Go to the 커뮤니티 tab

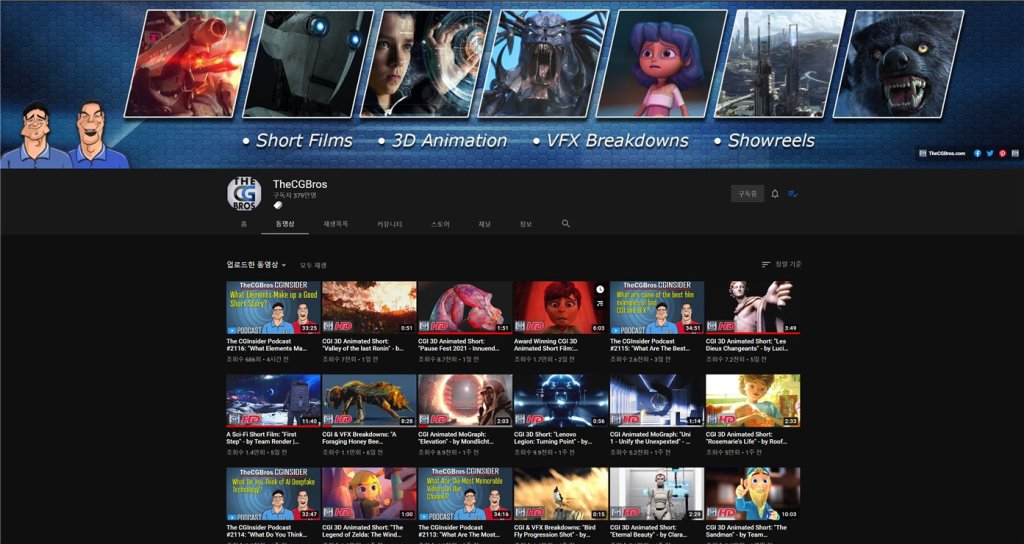click(x=389, y=224)
